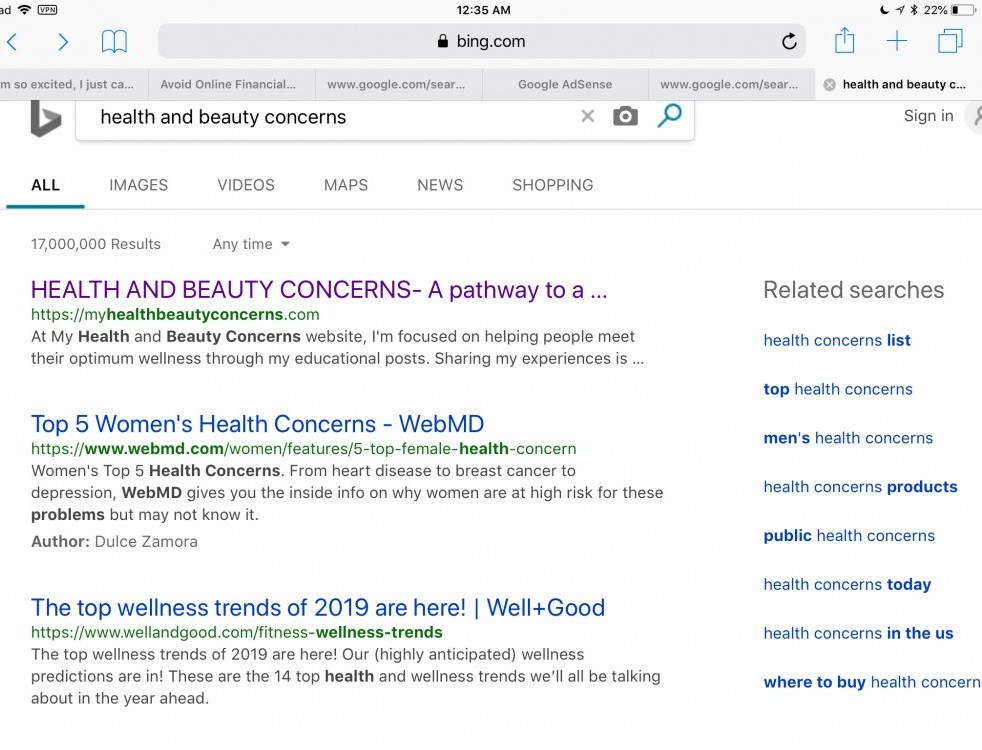Click the 17,000,000 Results text

pyautogui.click(x=96, y=244)
